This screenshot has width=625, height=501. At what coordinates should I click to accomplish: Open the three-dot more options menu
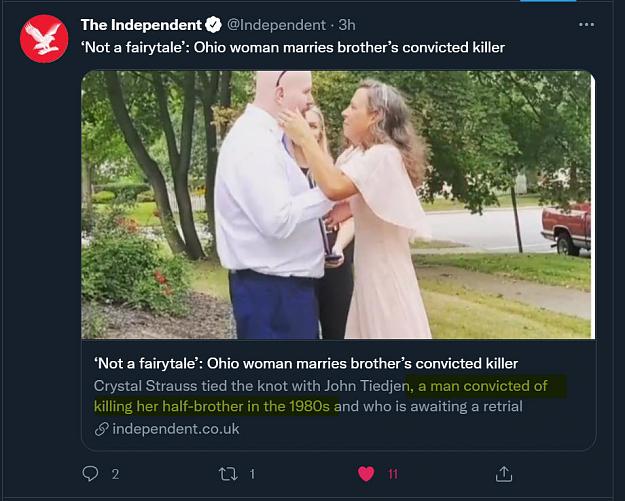[x=586, y=25]
